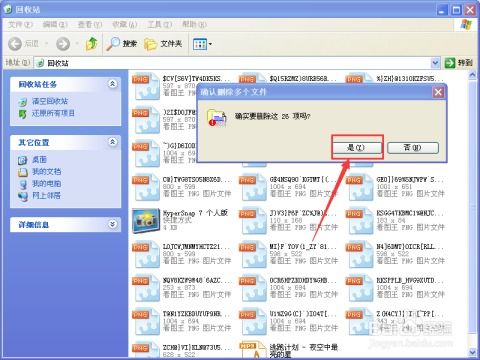Click Empty the Recycle Bin link
480x360 pixels.
coord(50,101)
